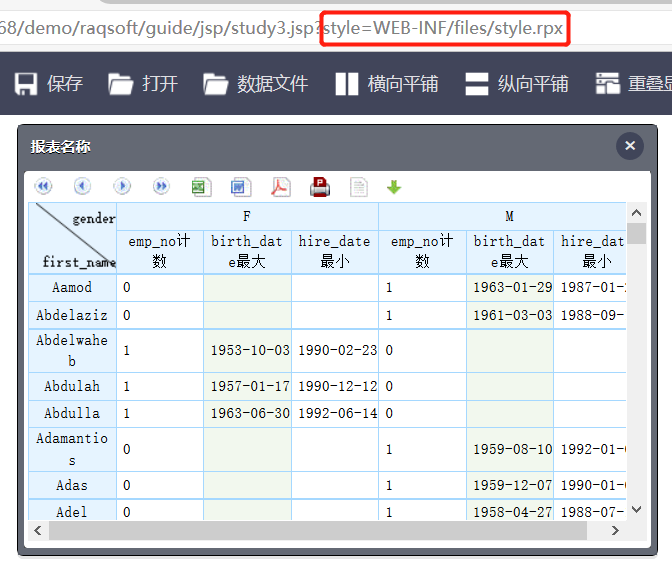Go to the first report page
The height and width of the screenshot is (567, 672).
click(x=43, y=186)
